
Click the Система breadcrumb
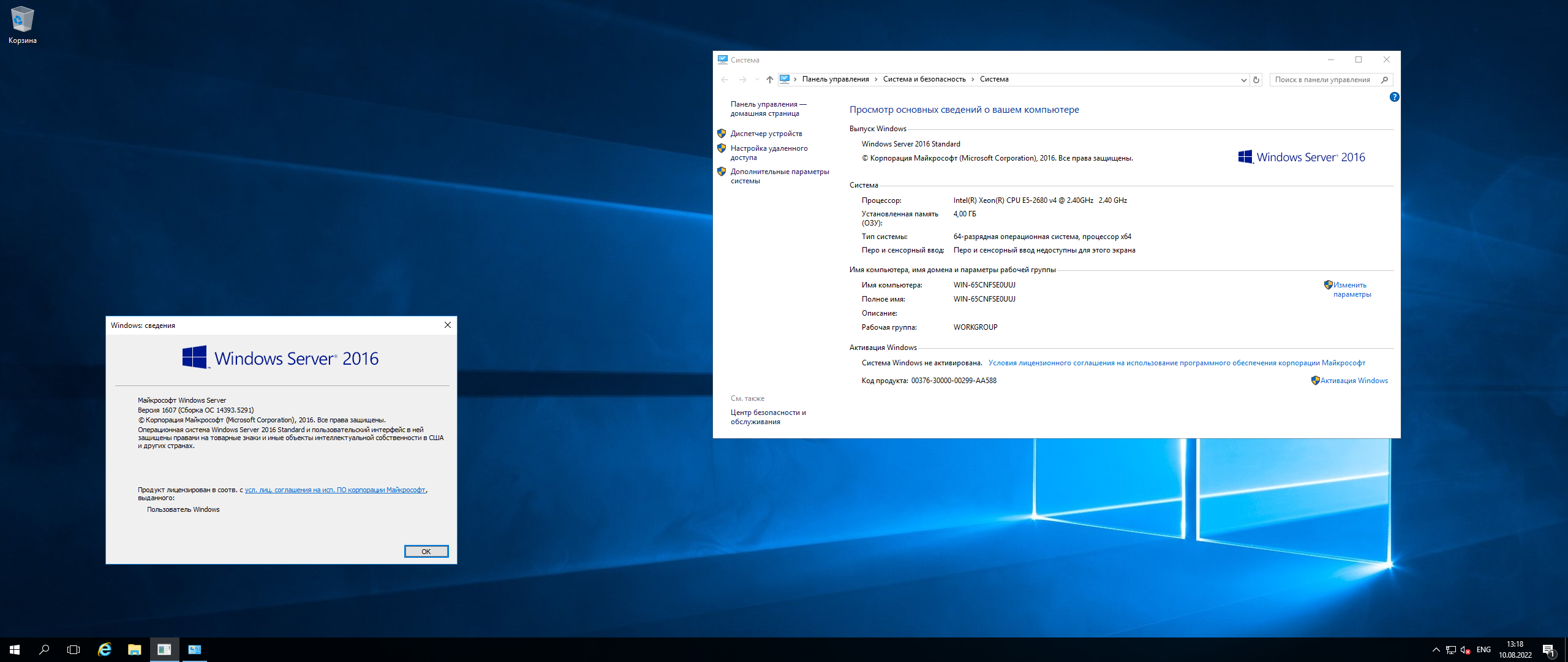point(994,79)
